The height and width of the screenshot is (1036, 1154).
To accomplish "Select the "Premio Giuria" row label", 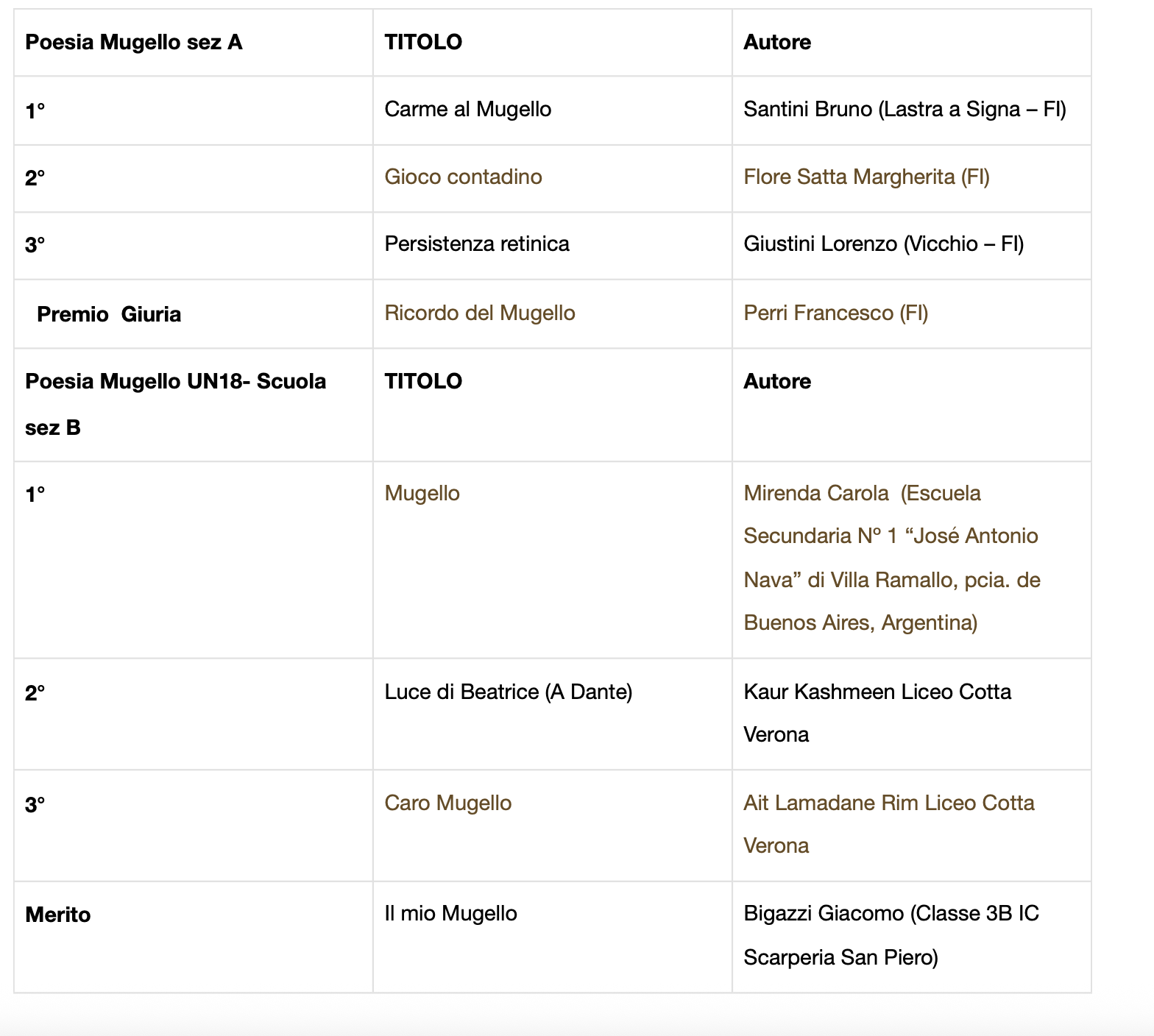I will click(109, 314).
